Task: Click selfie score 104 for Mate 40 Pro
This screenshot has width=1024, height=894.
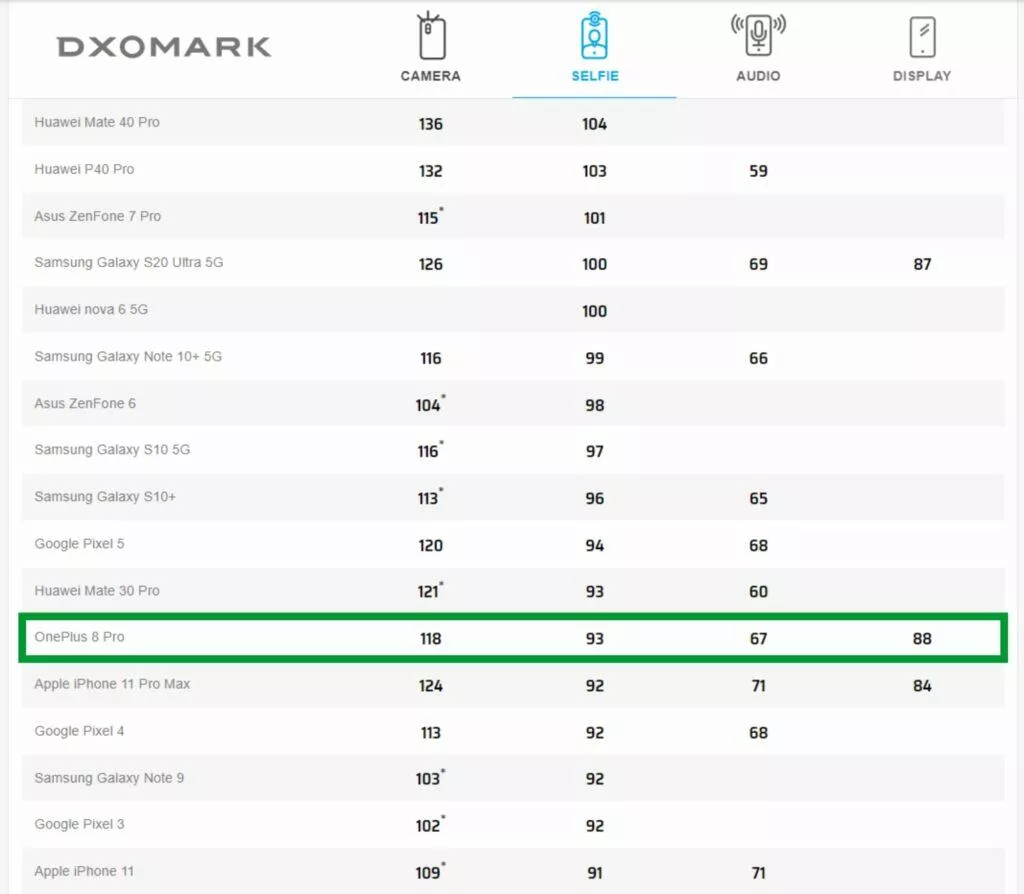Action: point(594,124)
